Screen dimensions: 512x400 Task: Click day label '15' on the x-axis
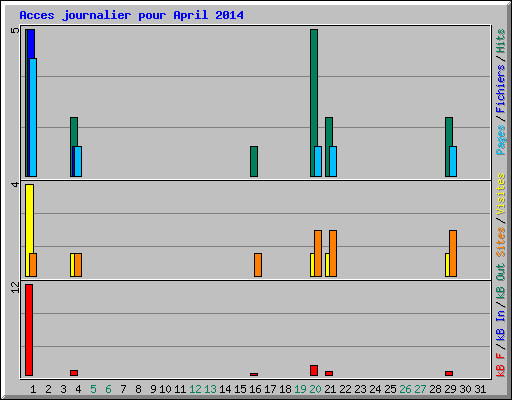pyautogui.click(x=240, y=389)
